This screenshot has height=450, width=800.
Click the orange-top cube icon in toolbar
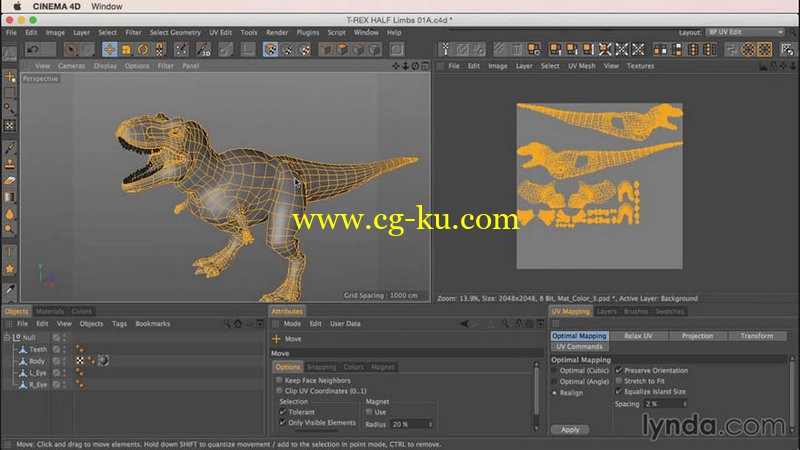342,49
